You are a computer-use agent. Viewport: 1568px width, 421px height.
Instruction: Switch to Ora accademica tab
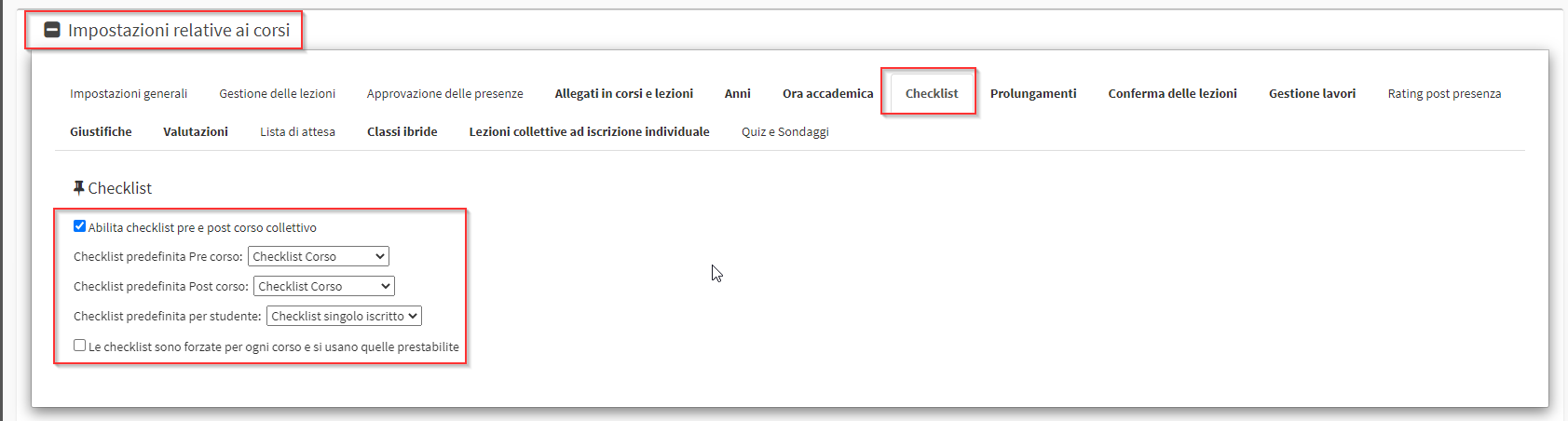pos(828,93)
